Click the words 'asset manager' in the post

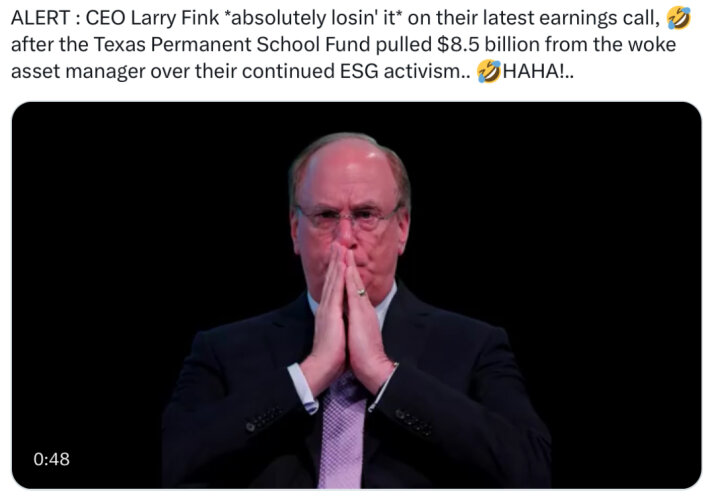click(78, 71)
